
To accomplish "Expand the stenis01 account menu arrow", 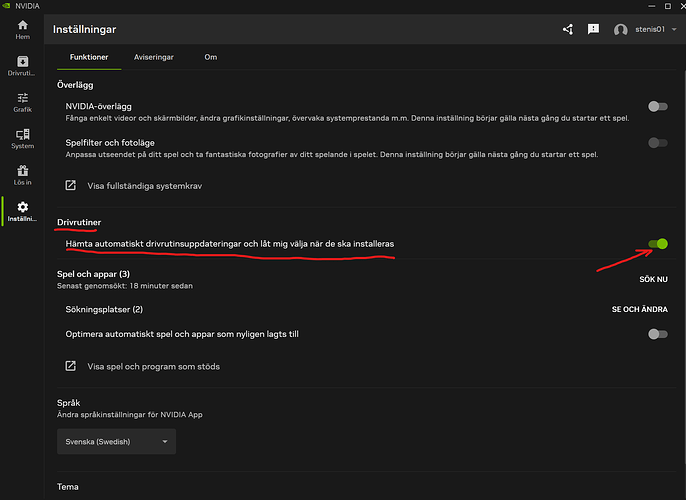I will coord(674,29).
